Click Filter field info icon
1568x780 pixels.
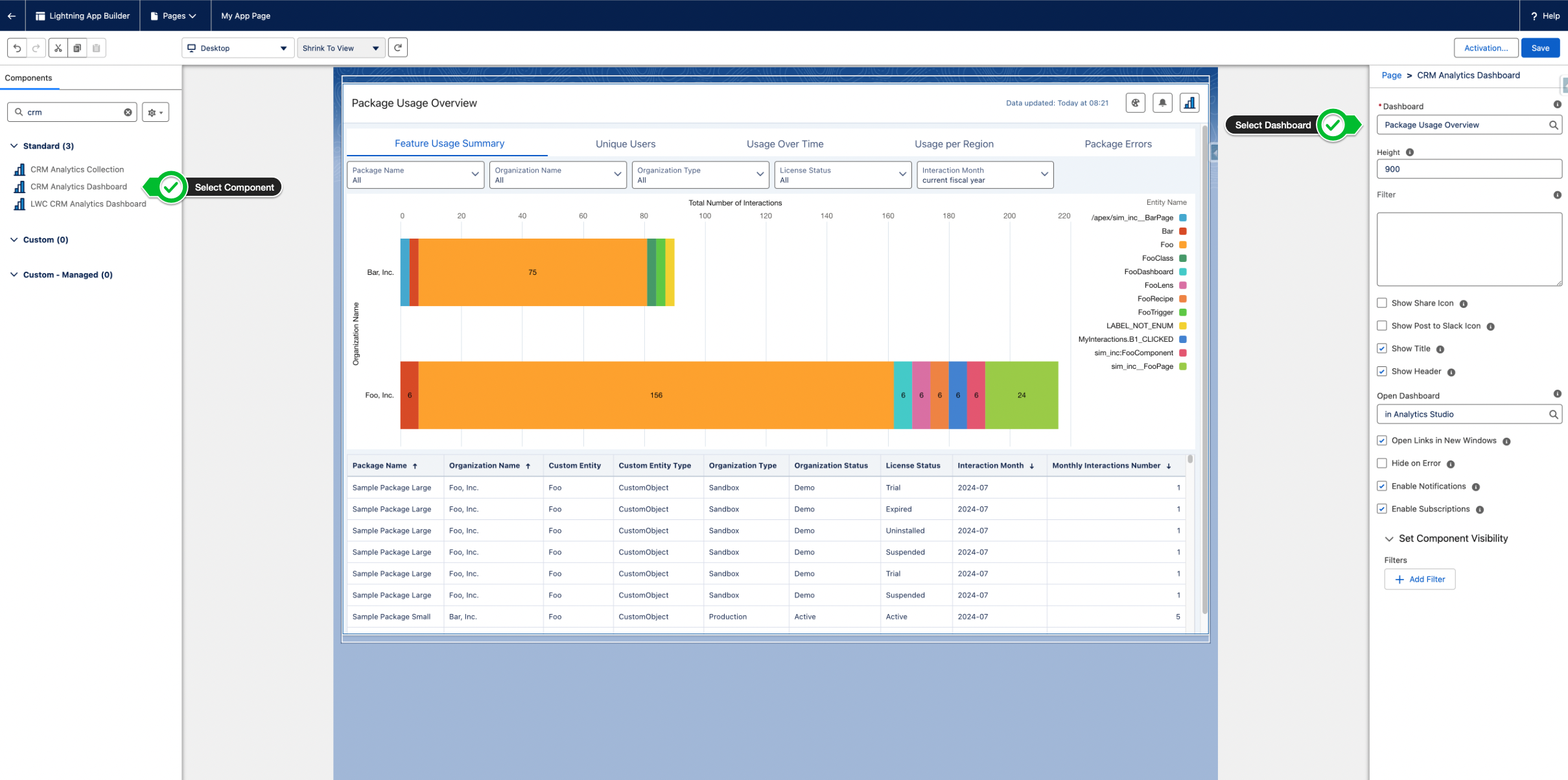[x=1557, y=195]
